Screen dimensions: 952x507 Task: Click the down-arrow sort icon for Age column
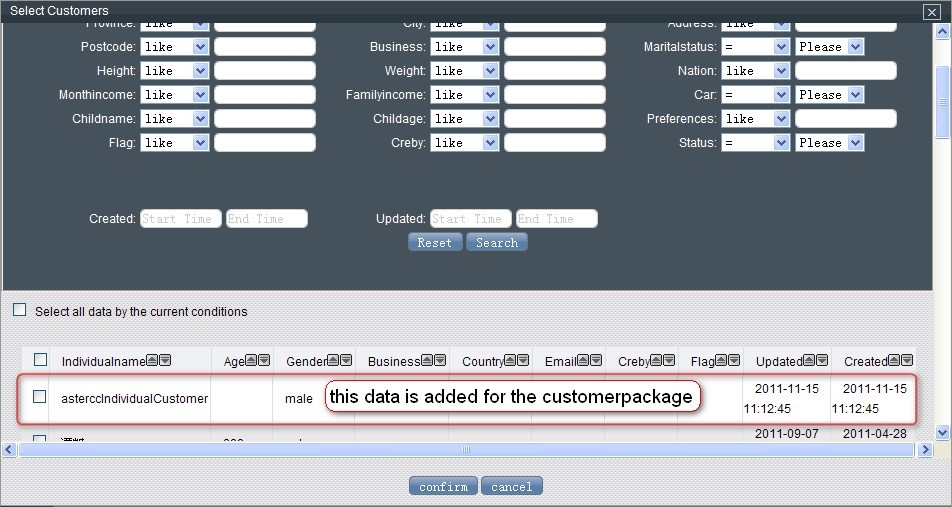coord(264,361)
